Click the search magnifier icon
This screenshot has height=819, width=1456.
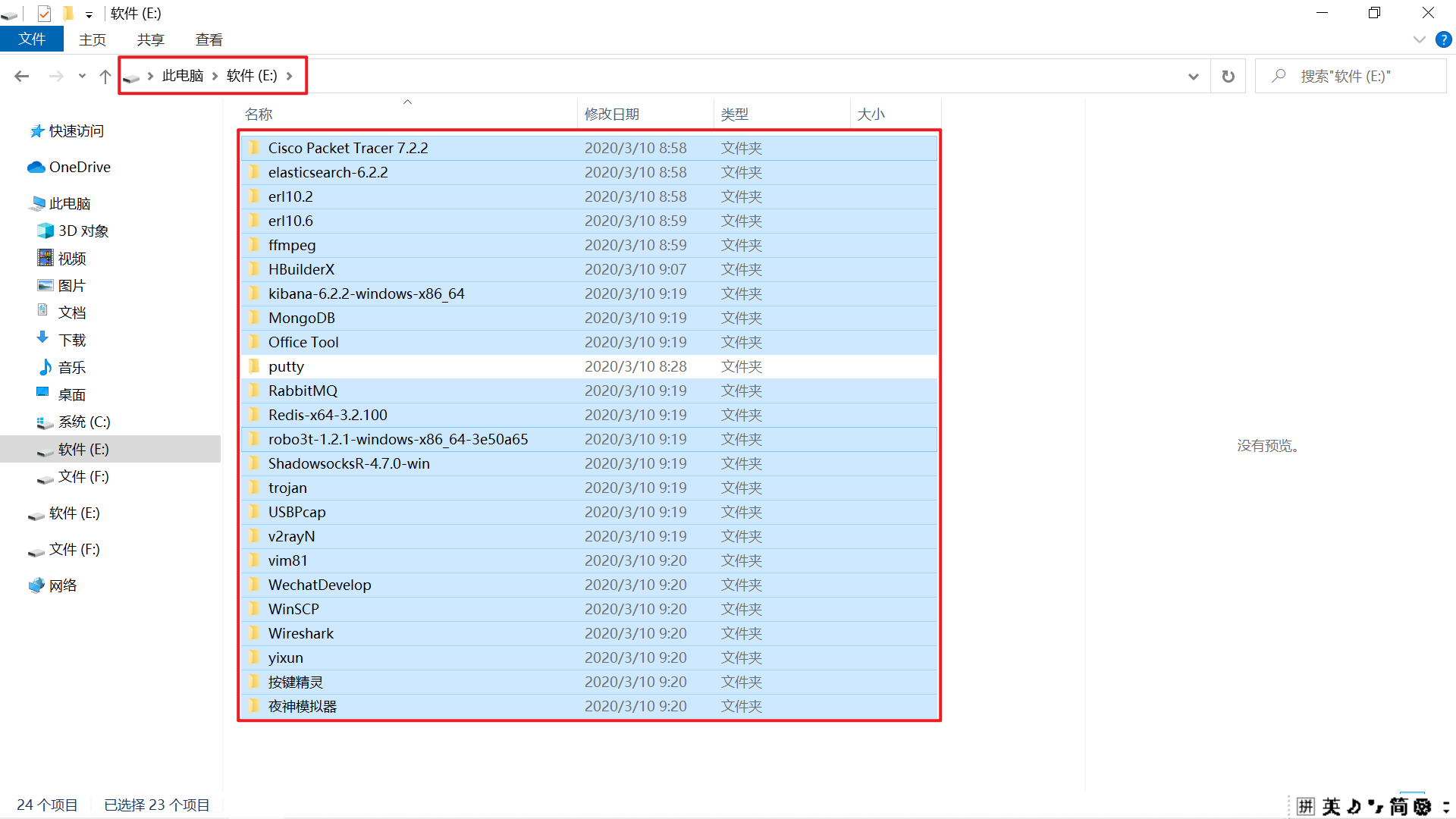point(1279,76)
